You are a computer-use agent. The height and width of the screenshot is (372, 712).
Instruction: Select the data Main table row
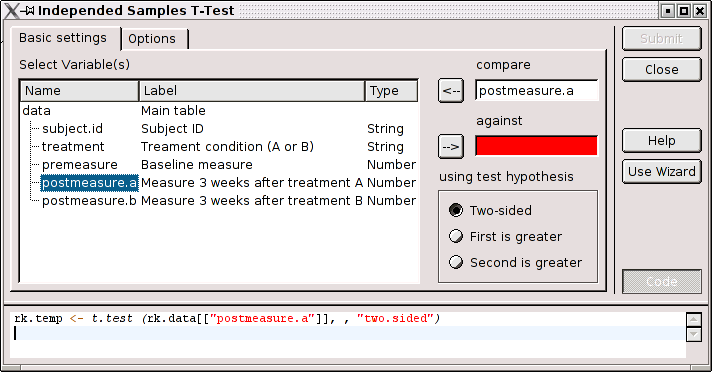(219, 110)
